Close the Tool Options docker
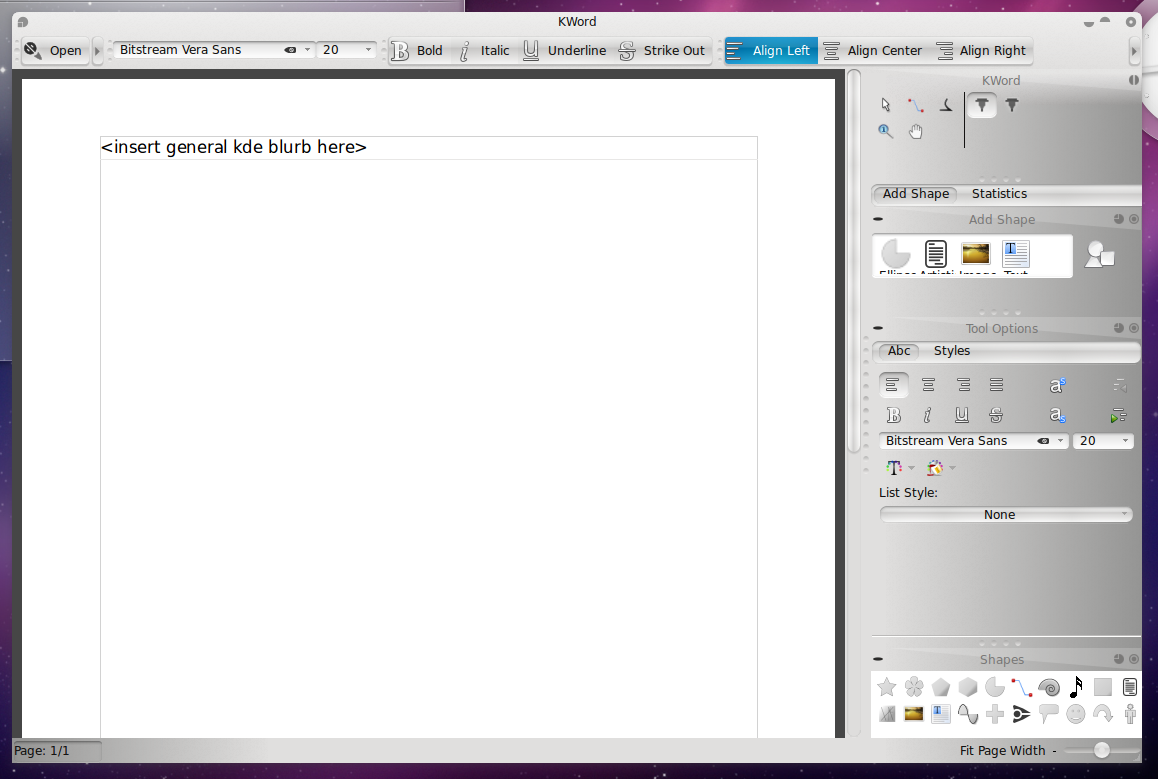The image size is (1158, 779). point(1134,328)
